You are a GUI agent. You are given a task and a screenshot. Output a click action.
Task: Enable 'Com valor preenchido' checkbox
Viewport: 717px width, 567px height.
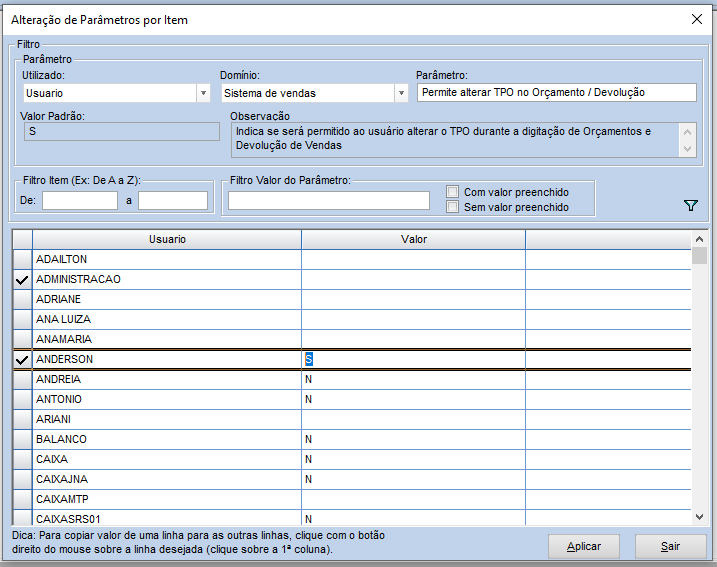click(453, 192)
